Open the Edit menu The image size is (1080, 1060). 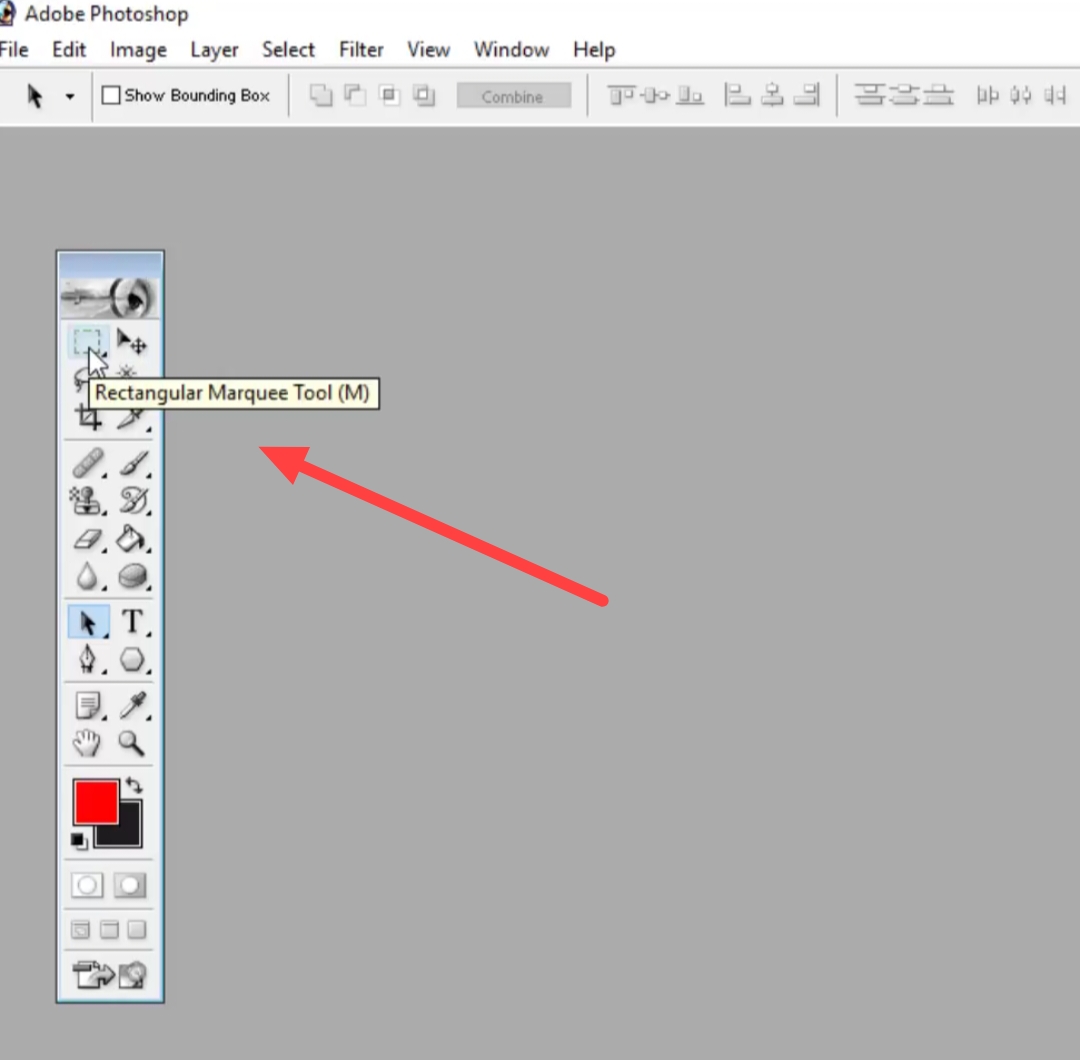(x=69, y=50)
